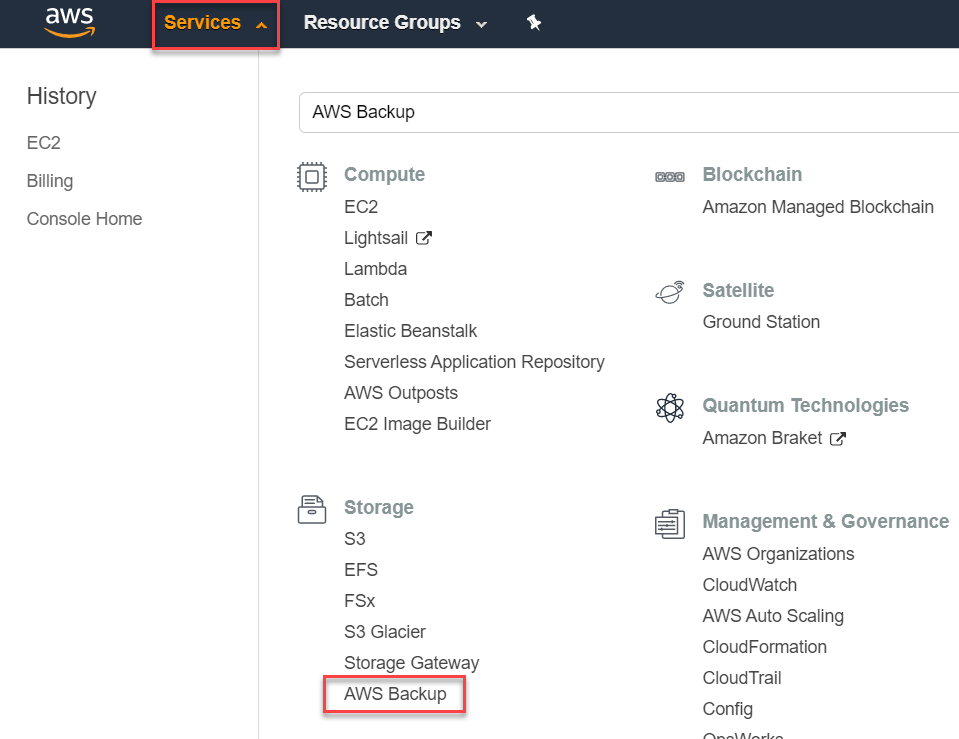
Task: Open CloudWatch service
Action: (749, 585)
